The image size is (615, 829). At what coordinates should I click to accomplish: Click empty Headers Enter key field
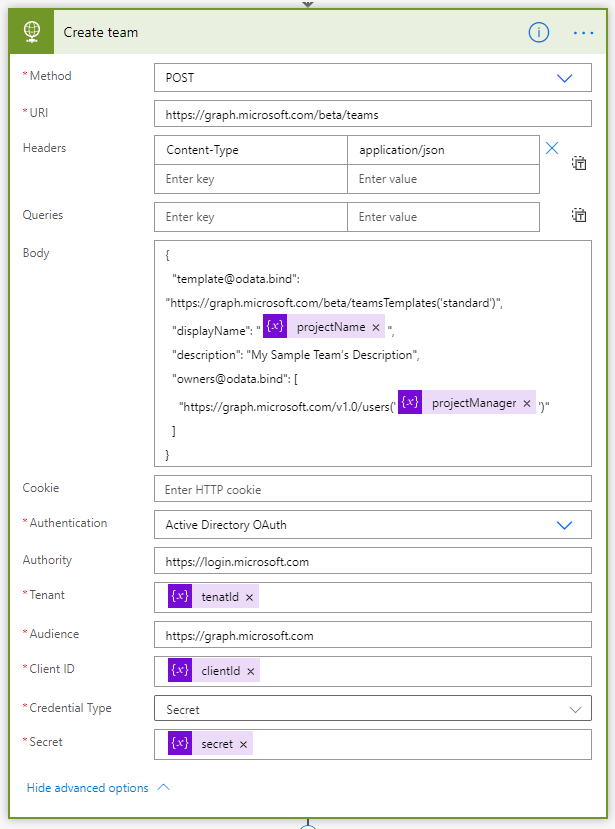pos(251,179)
